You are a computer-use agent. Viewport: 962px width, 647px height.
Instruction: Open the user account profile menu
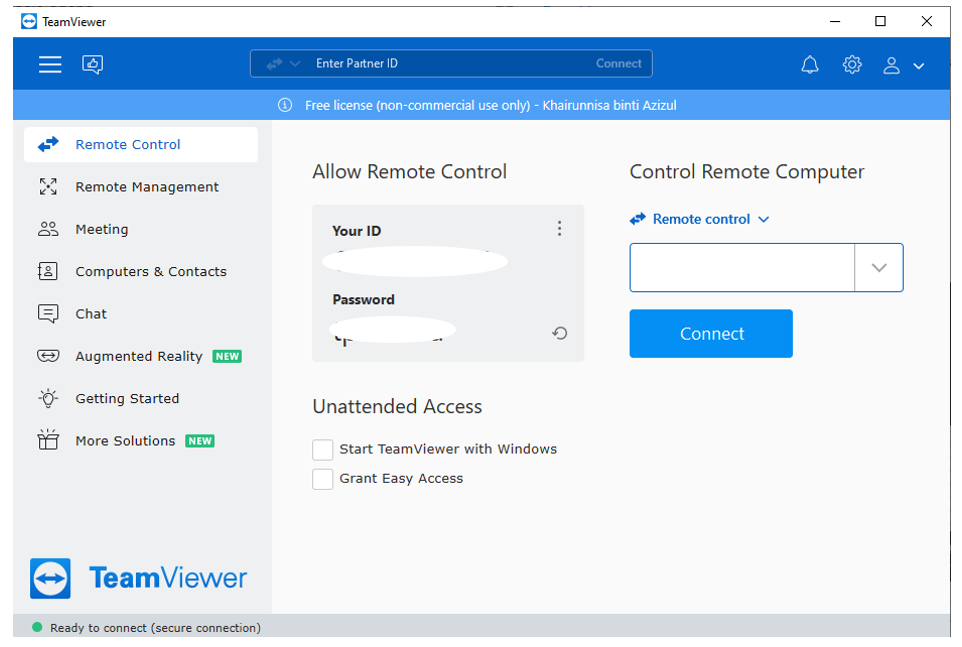click(891, 65)
